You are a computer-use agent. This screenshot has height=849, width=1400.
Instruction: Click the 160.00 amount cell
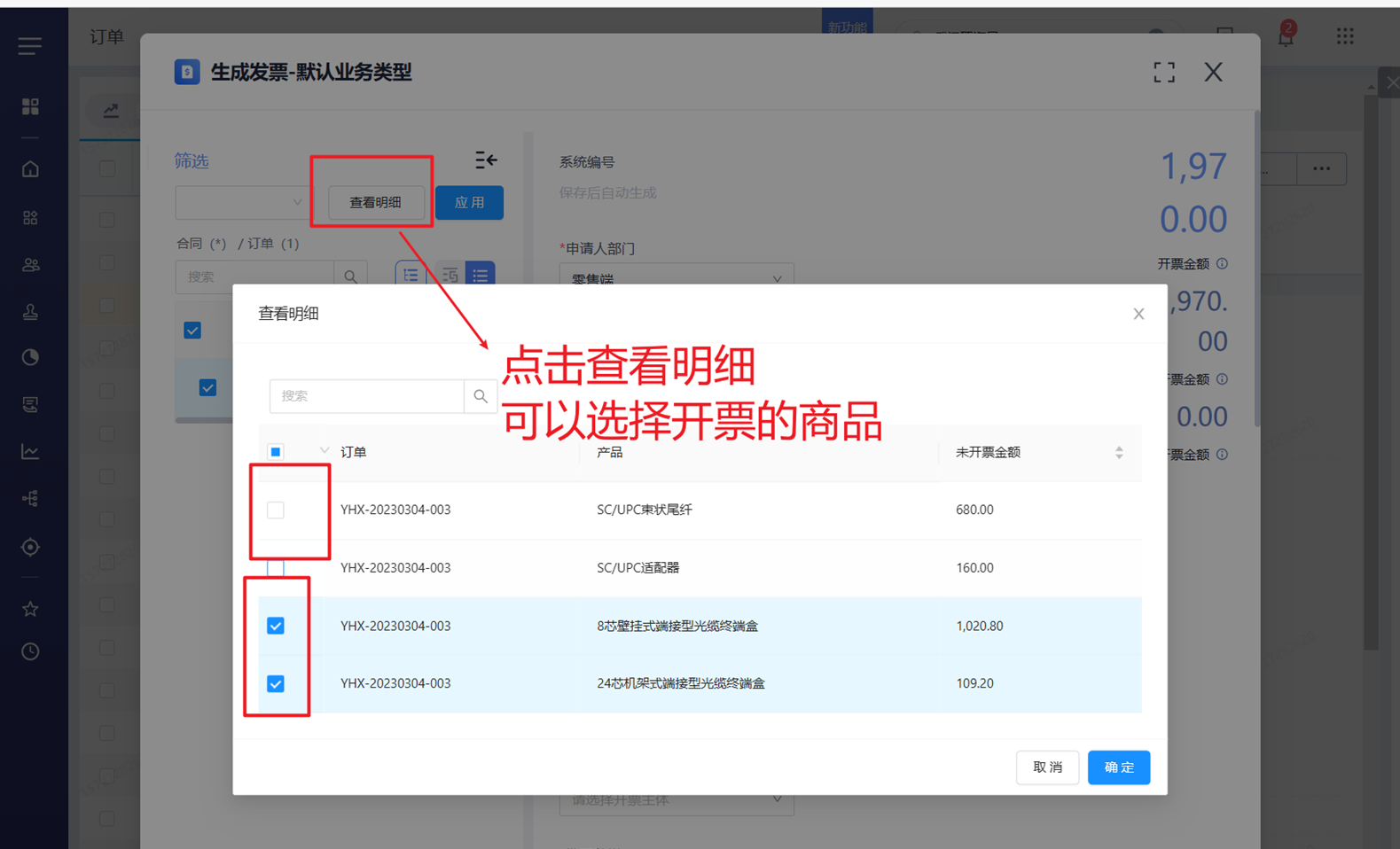point(974,568)
